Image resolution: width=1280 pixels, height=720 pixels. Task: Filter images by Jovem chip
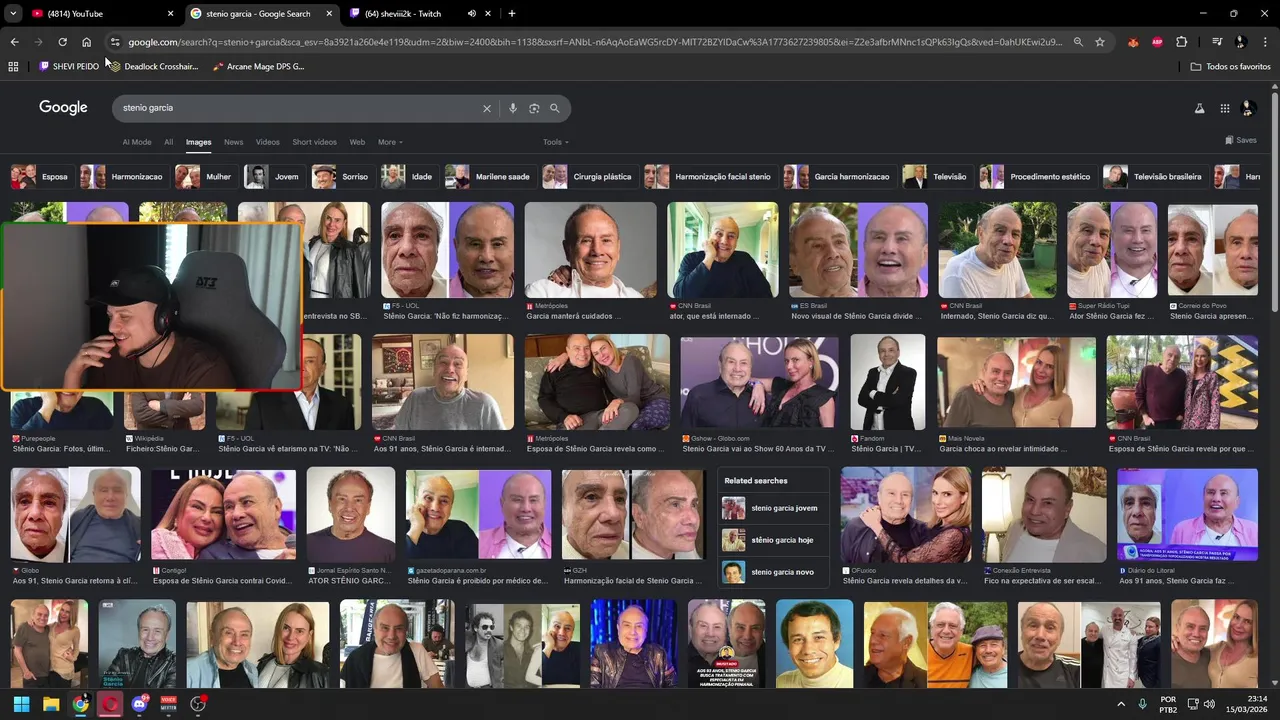[x=273, y=177]
